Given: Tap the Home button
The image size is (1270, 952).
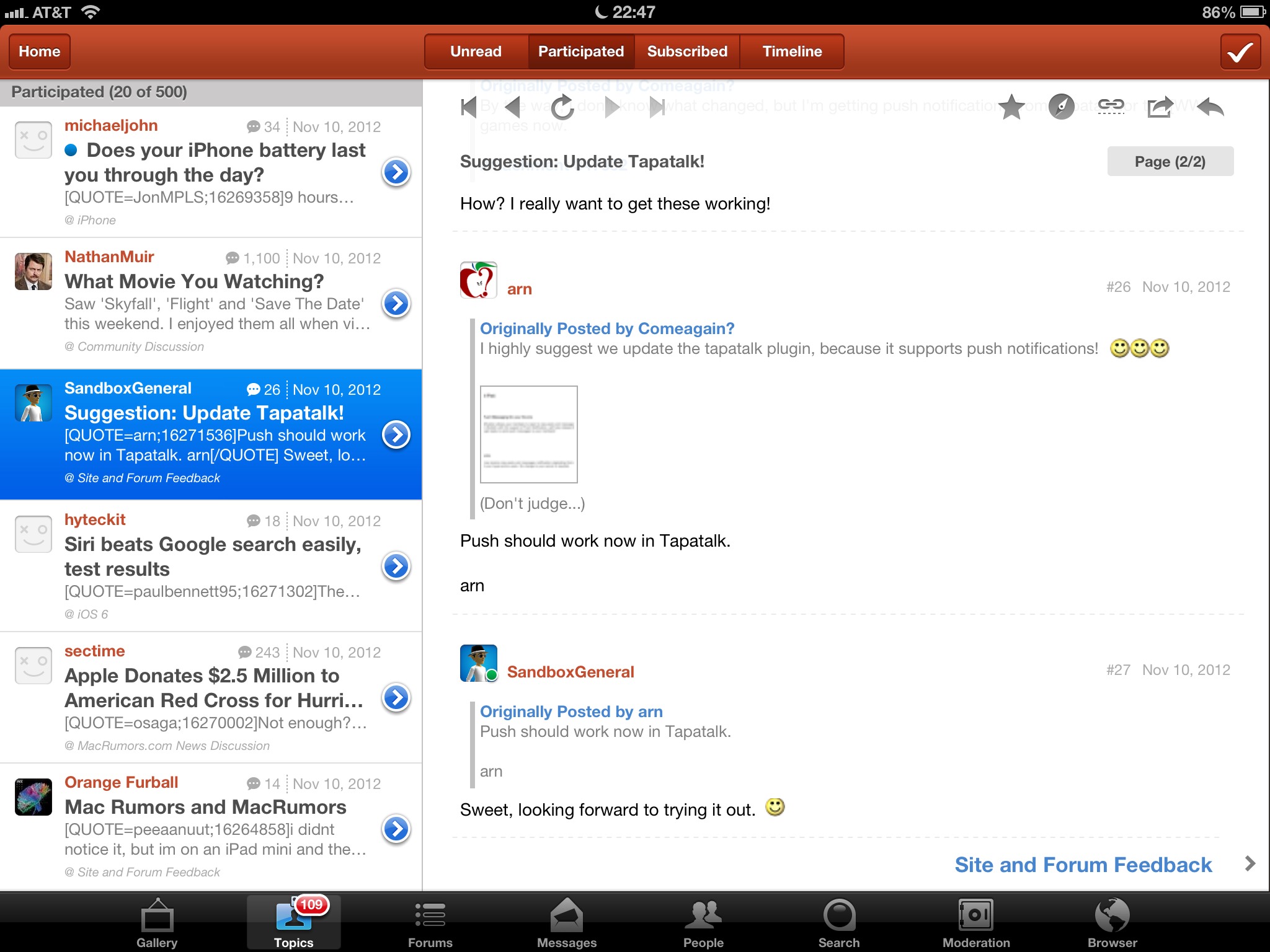Looking at the screenshot, I should tap(40, 51).
